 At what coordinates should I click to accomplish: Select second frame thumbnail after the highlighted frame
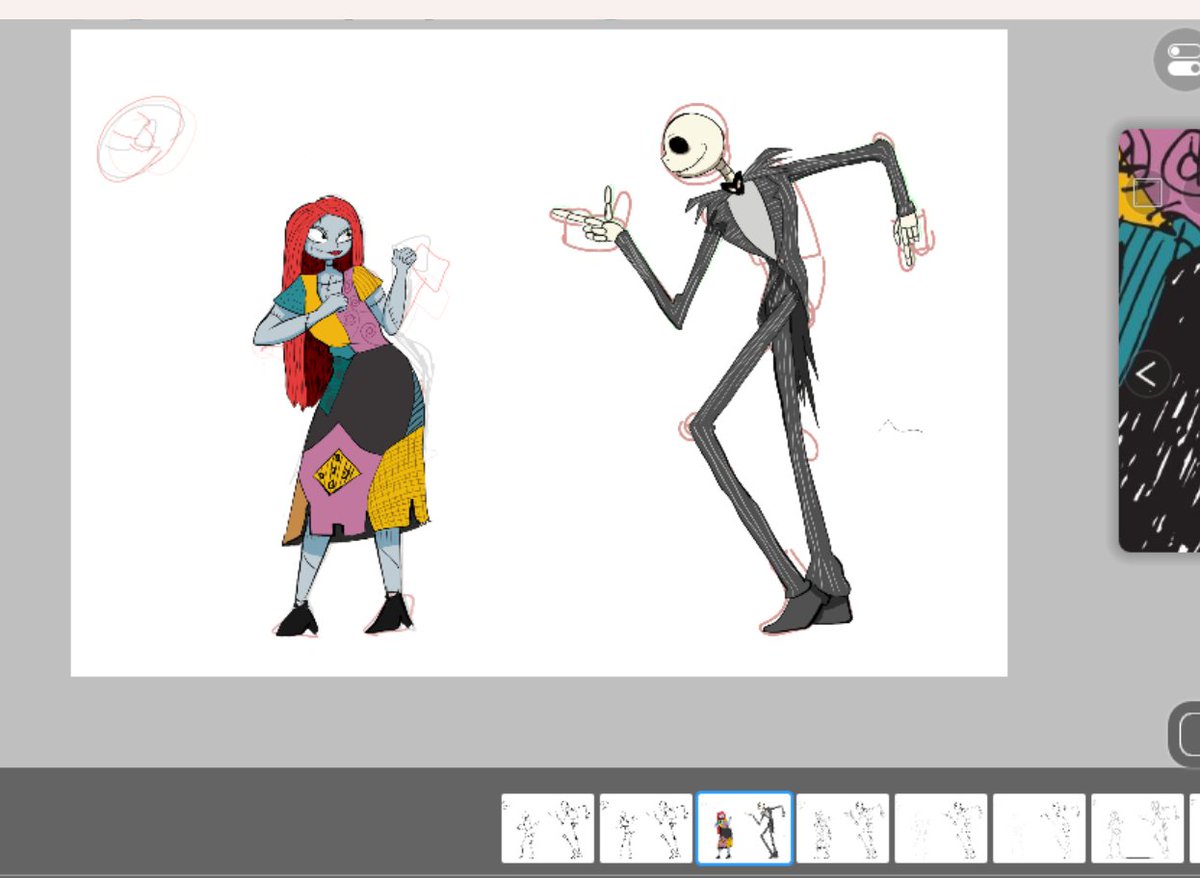[x=940, y=828]
